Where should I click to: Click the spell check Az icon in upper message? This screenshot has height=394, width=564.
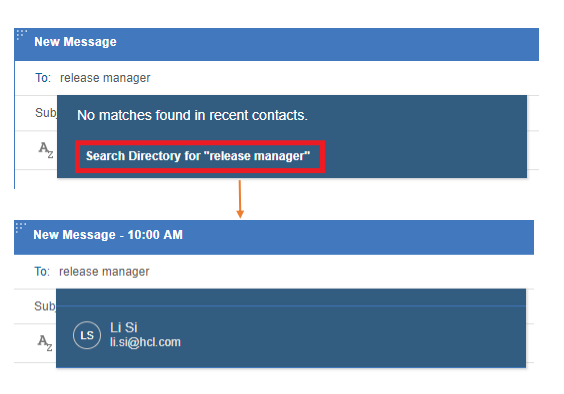pyautogui.click(x=46, y=150)
